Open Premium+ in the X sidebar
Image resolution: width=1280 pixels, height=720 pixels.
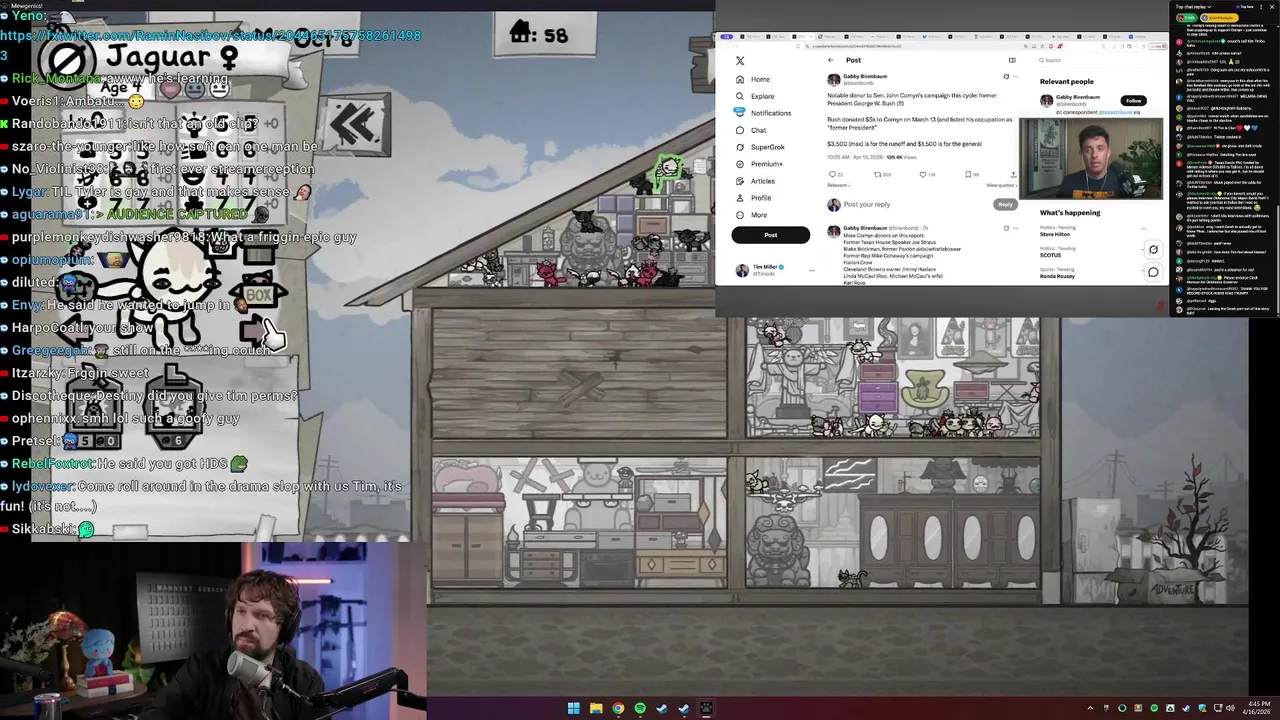click(x=759, y=164)
